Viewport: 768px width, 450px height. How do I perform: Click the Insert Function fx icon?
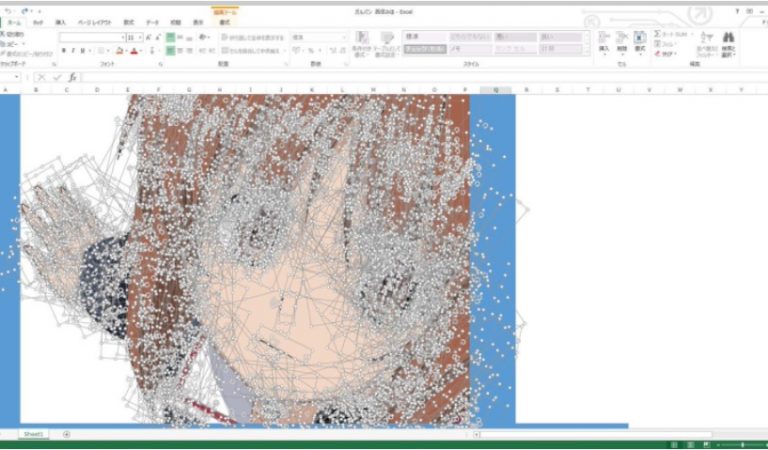coord(72,77)
